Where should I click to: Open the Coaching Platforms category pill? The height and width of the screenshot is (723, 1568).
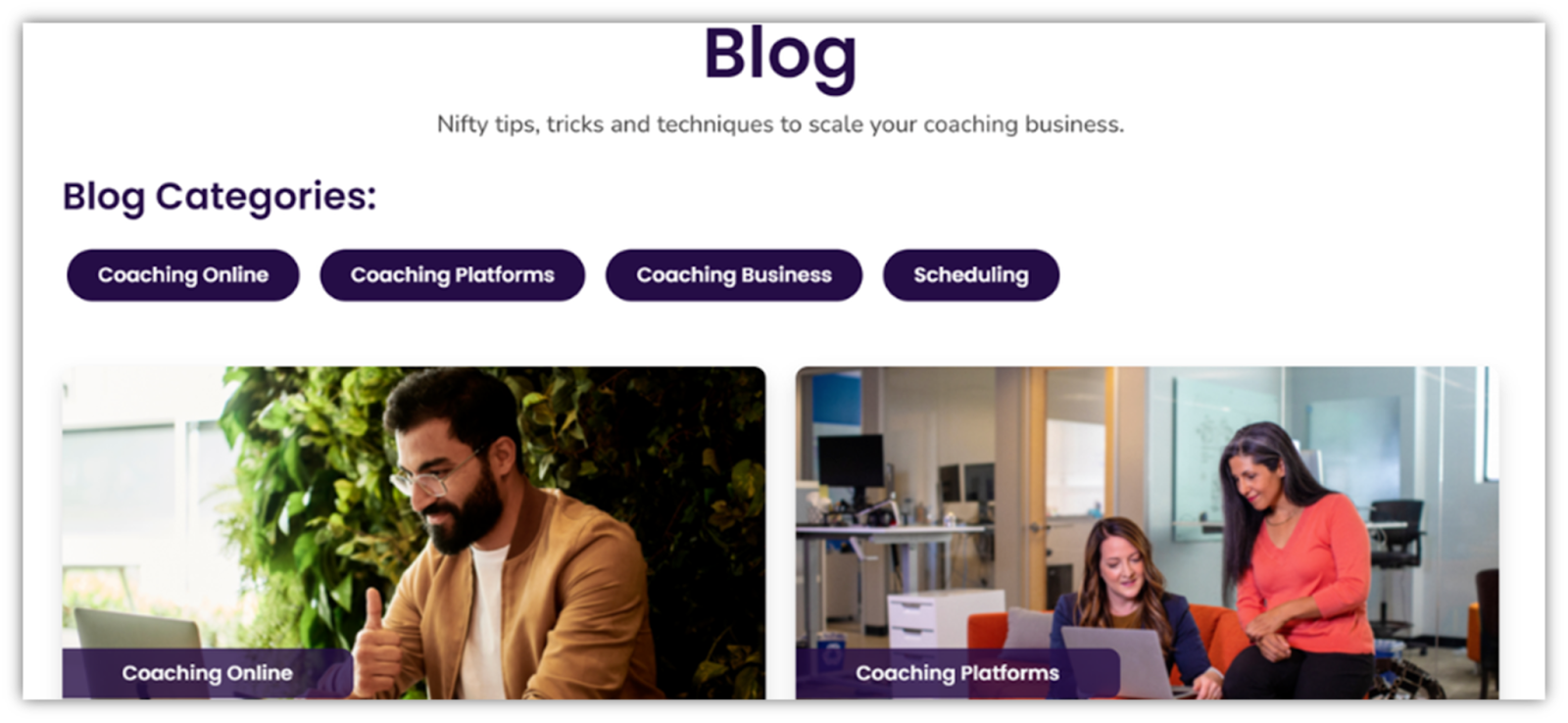[453, 275]
